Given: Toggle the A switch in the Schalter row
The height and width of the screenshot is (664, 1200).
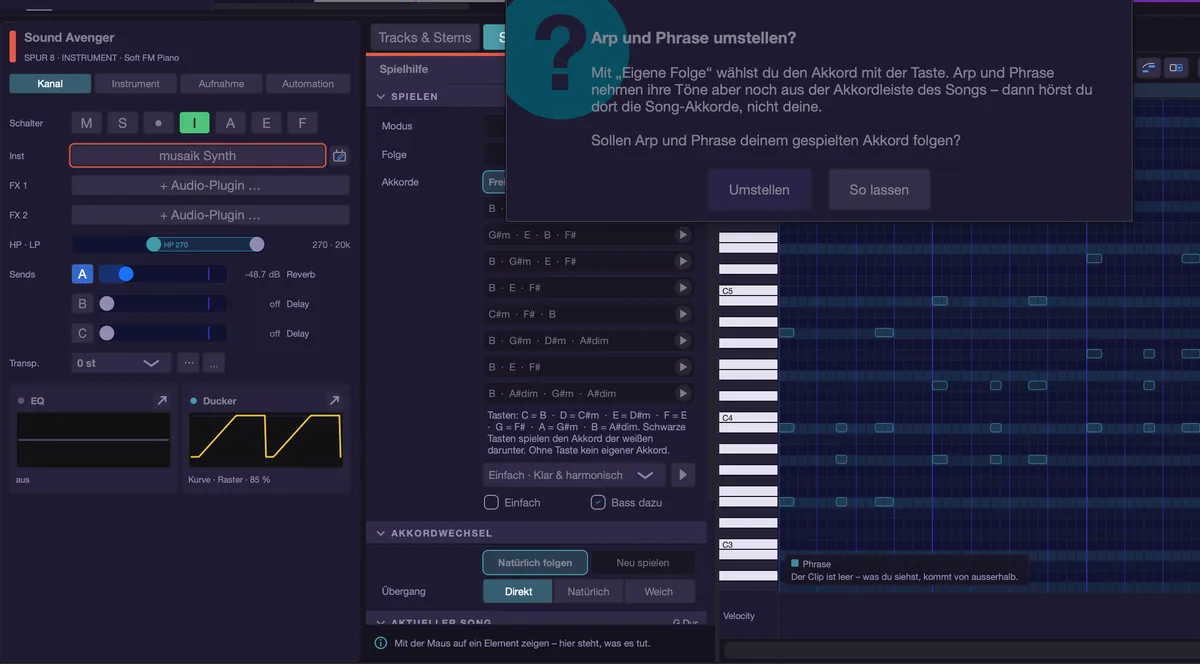Looking at the screenshot, I should [230, 123].
